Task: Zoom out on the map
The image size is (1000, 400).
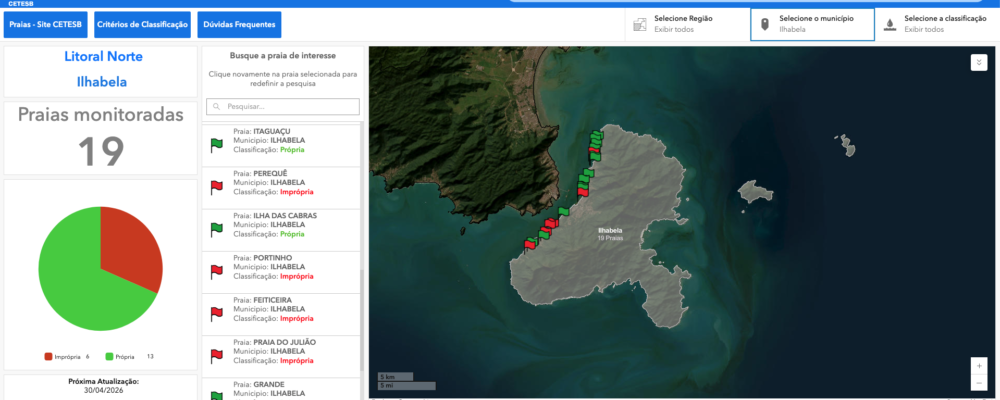Action: [979, 384]
